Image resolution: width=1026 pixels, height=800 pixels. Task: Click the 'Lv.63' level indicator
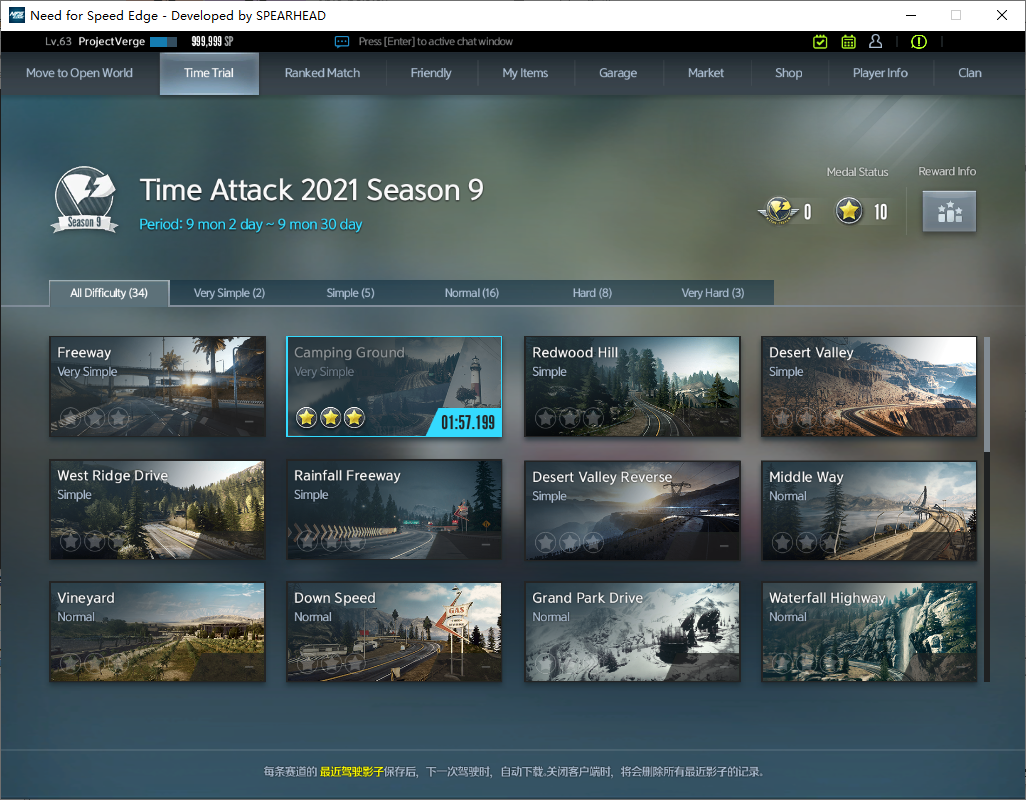pos(58,41)
